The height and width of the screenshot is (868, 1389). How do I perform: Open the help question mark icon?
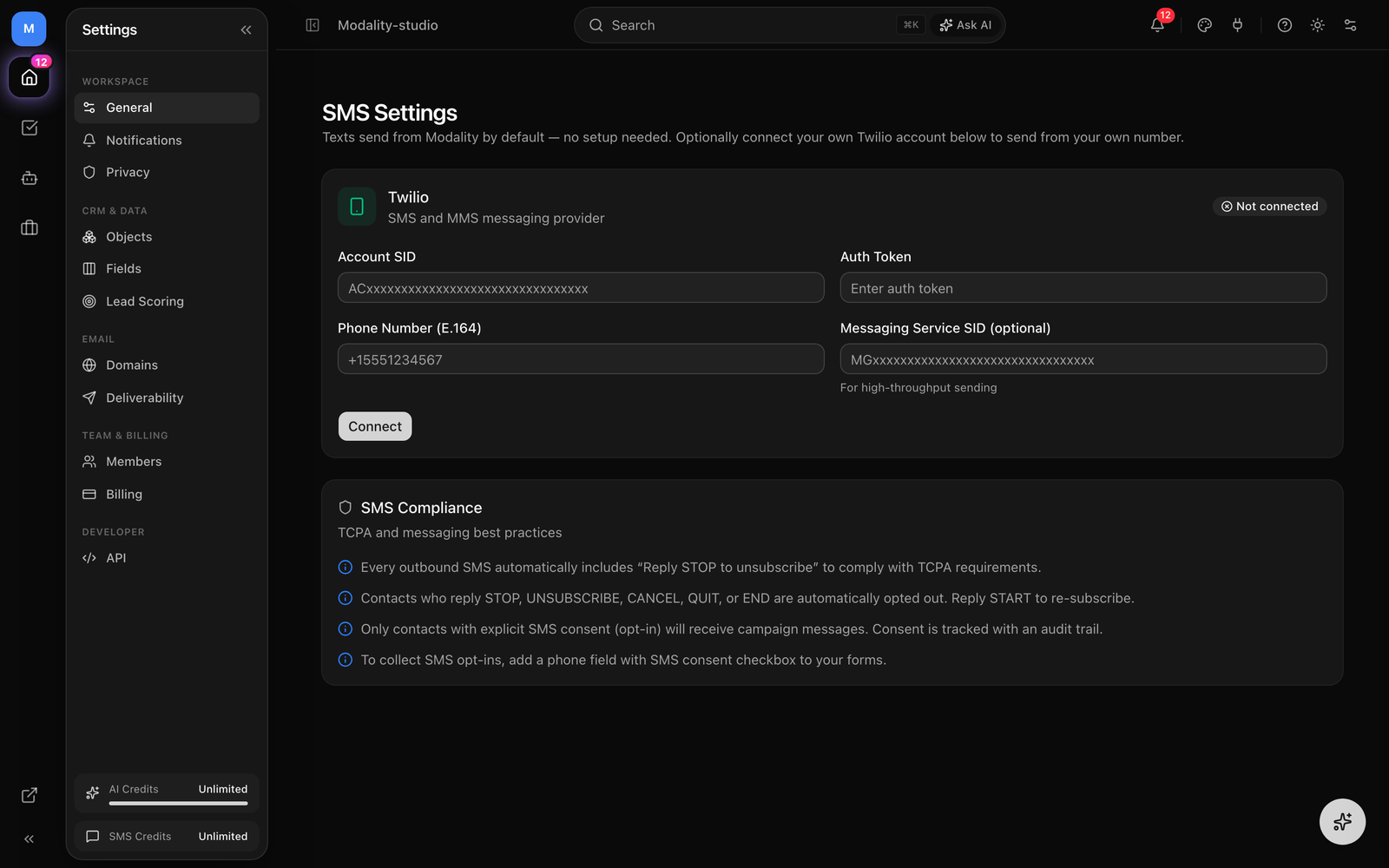[1285, 25]
